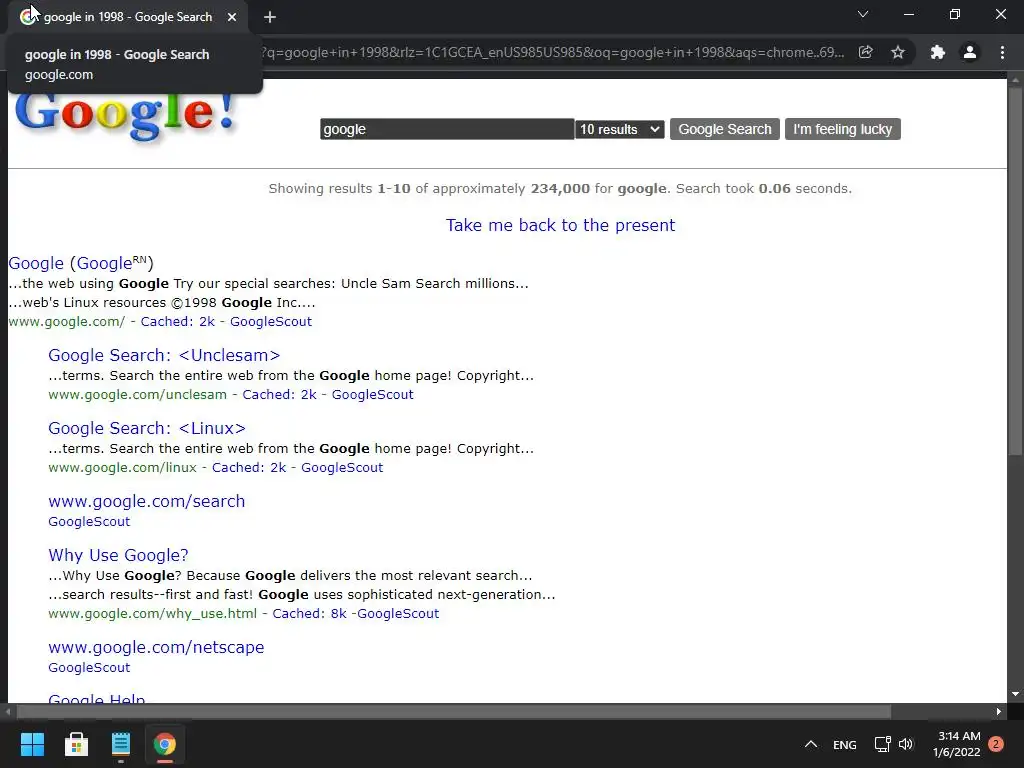Open Notepad from the taskbar
1024x768 pixels.
tap(121, 744)
